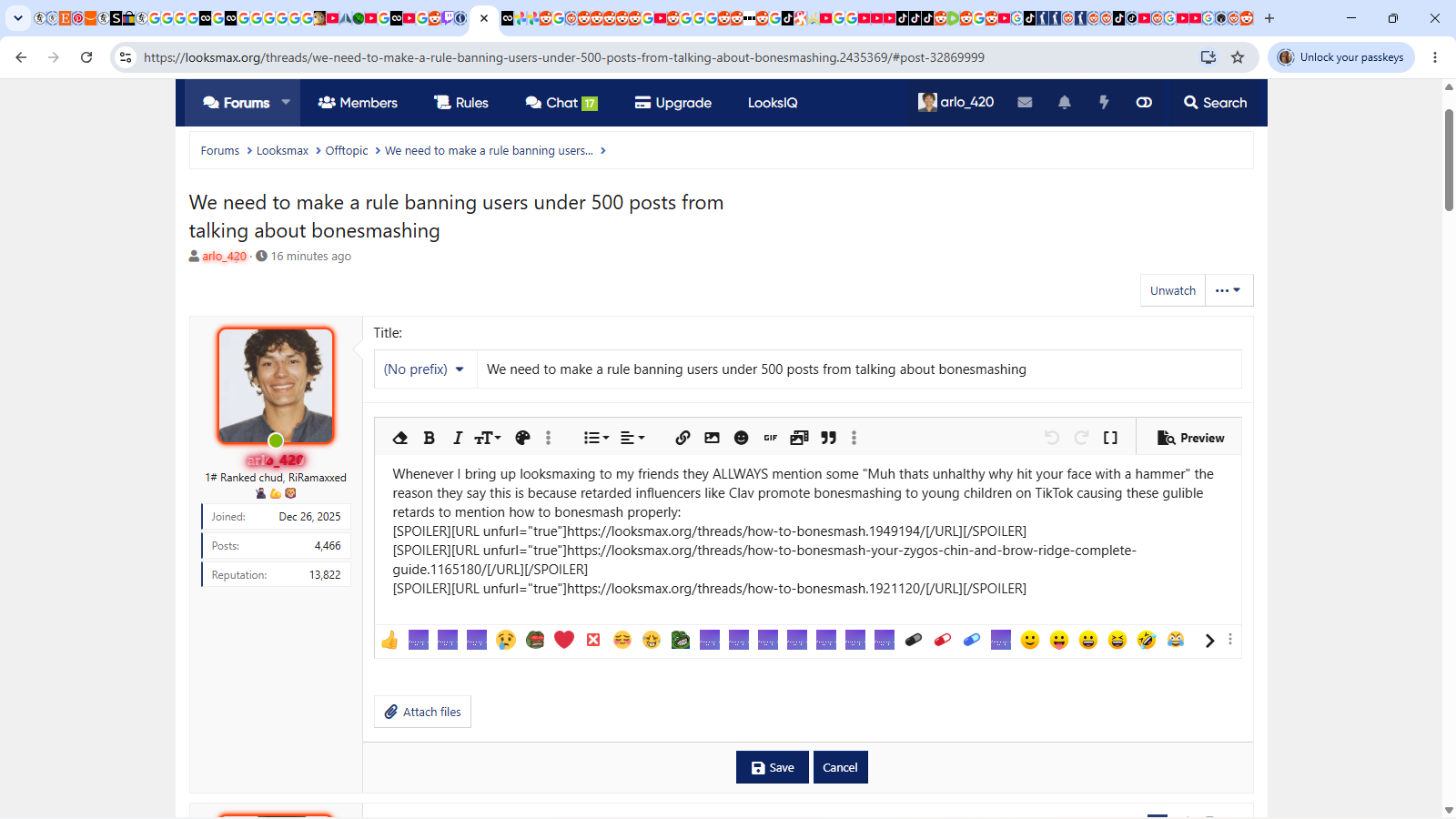Cancel the post edit
This screenshot has height=819, width=1456.
click(840, 767)
